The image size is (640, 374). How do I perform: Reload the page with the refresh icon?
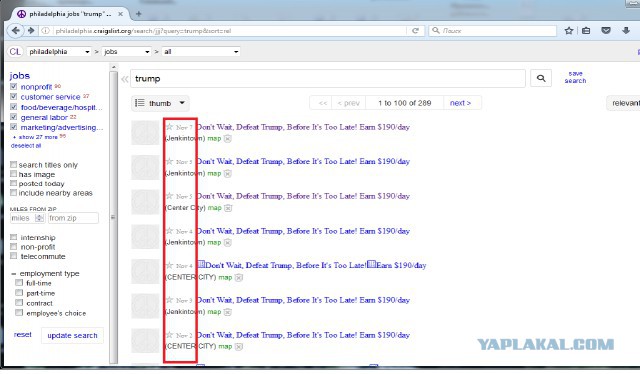point(416,31)
